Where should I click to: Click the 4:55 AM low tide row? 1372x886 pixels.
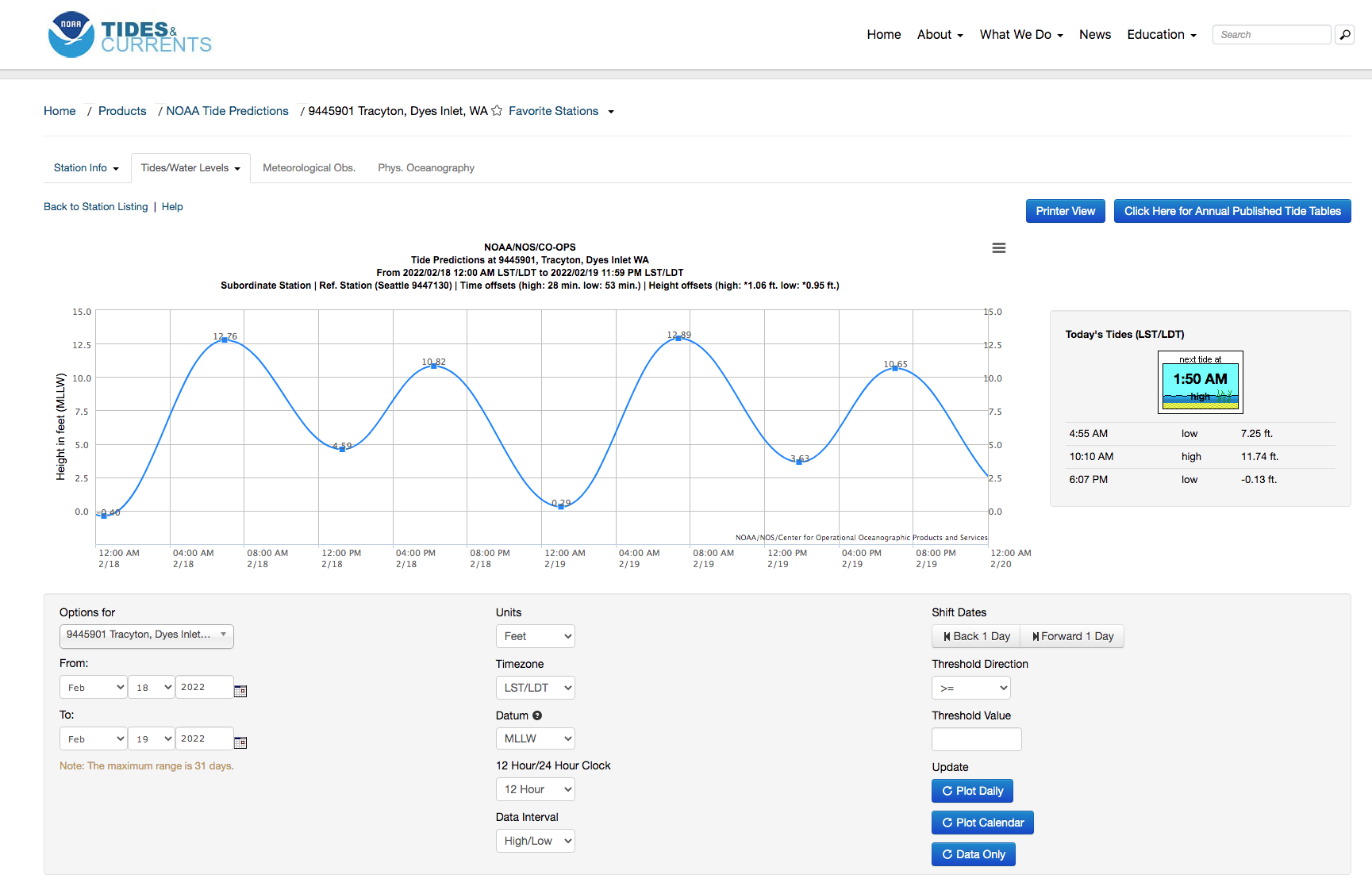1201,434
